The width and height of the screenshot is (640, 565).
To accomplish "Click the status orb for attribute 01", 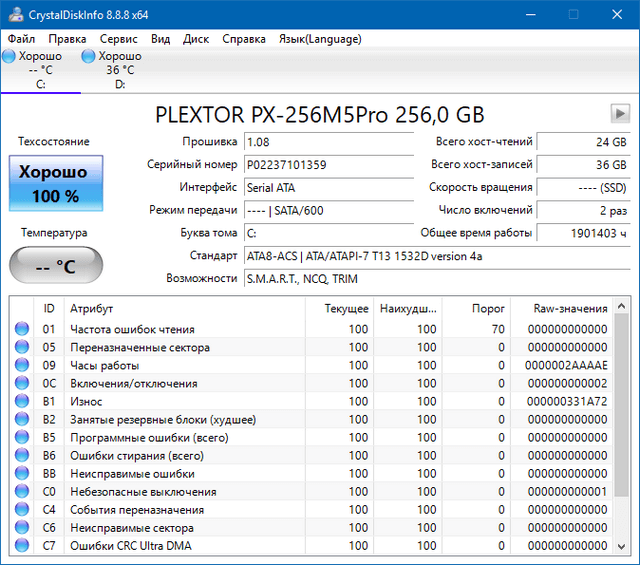I will tap(22, 330).
